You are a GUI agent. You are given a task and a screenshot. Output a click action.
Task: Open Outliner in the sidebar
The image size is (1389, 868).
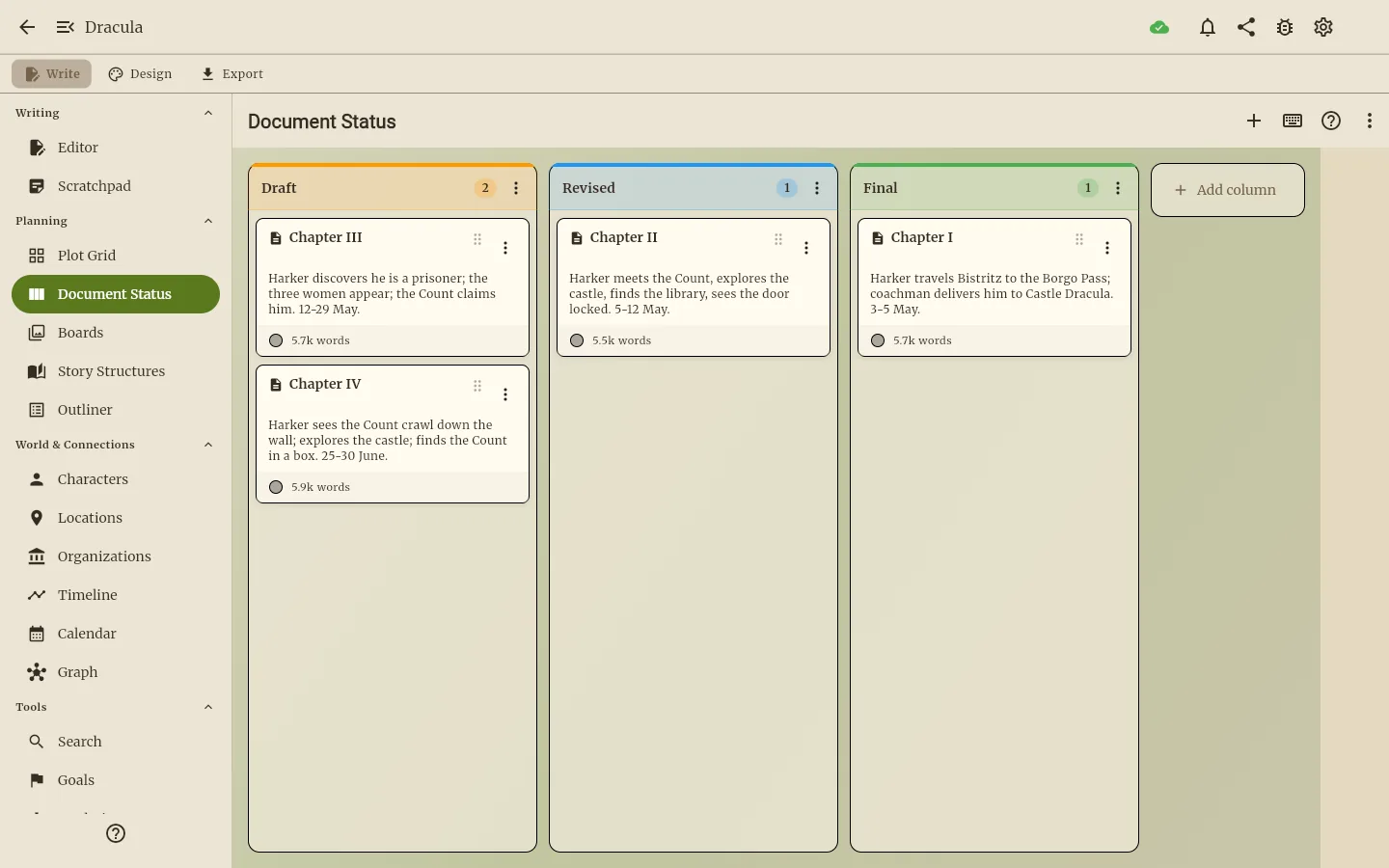tap(116, 410)
